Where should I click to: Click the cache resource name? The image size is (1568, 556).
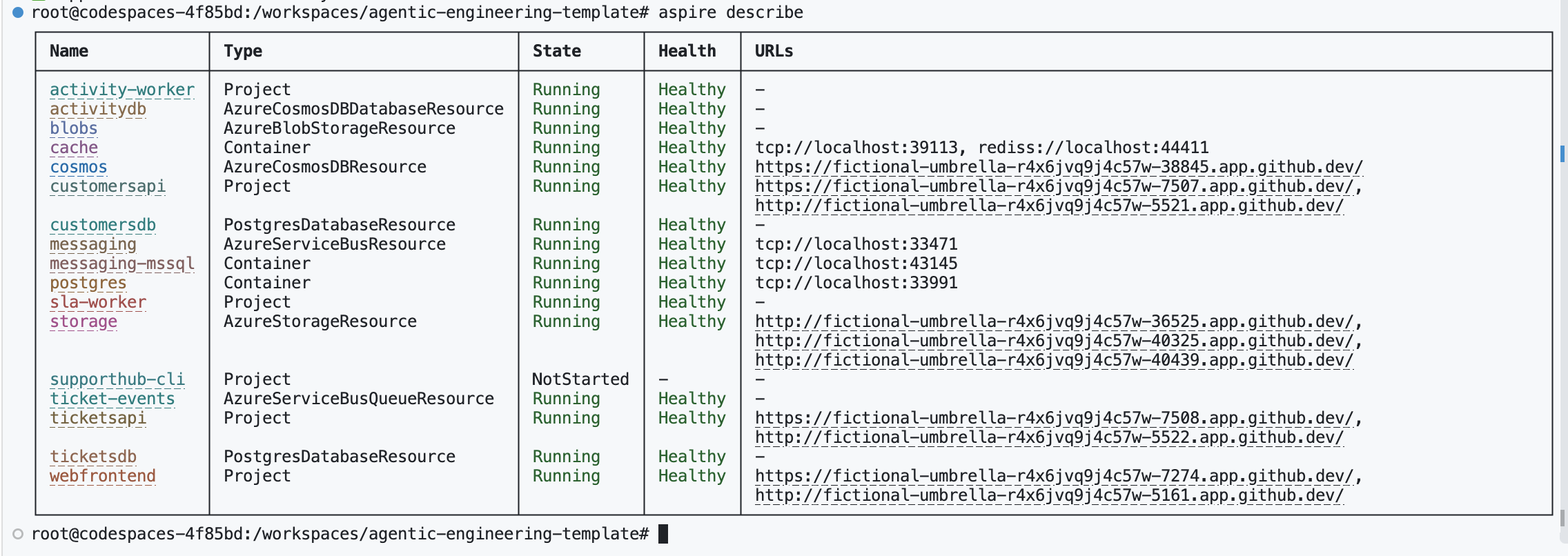click(74, 148)
